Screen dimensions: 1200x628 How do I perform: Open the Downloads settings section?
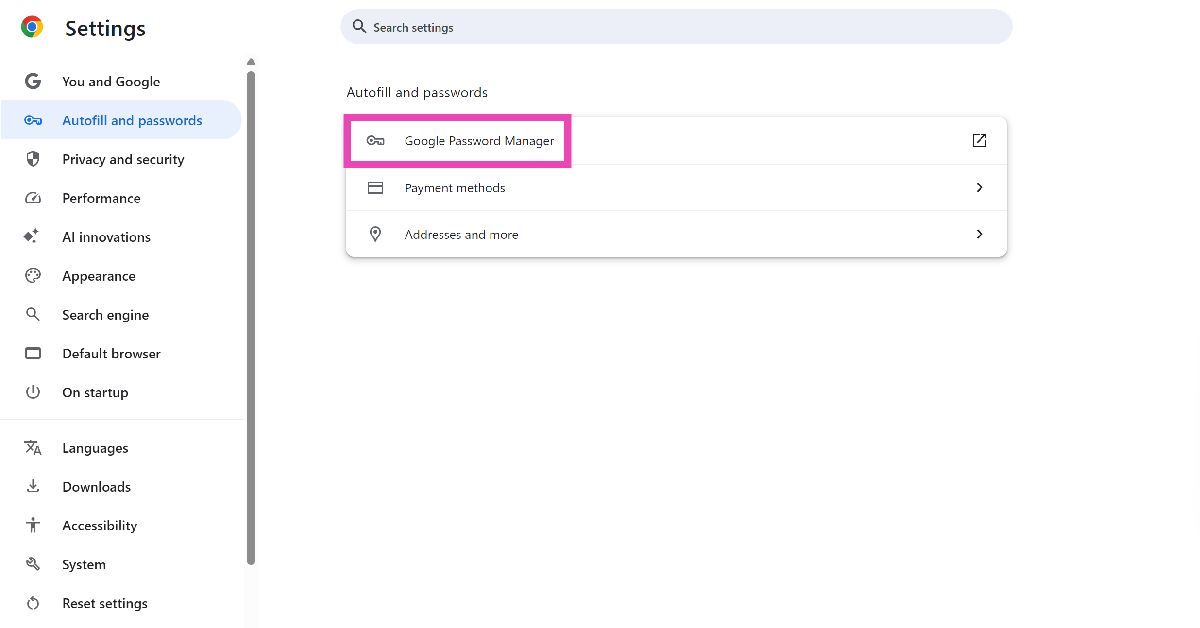121,487
